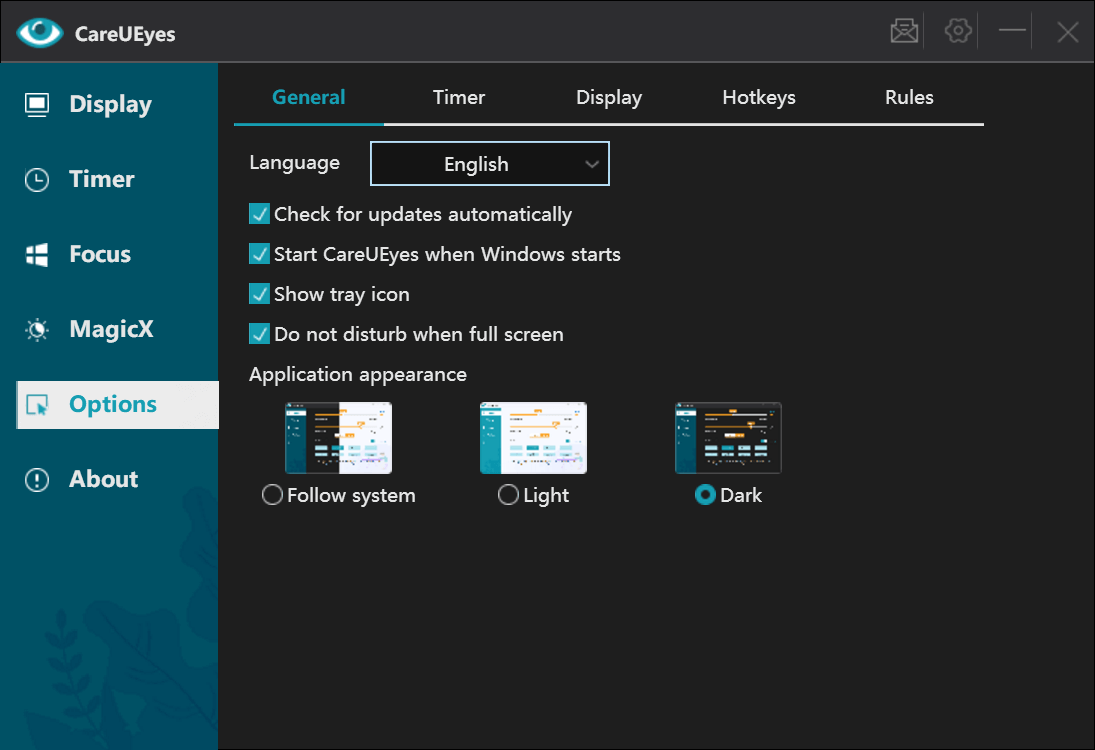
Task: Click the Timer clock icon in sidebar
Action: [37, 179]
